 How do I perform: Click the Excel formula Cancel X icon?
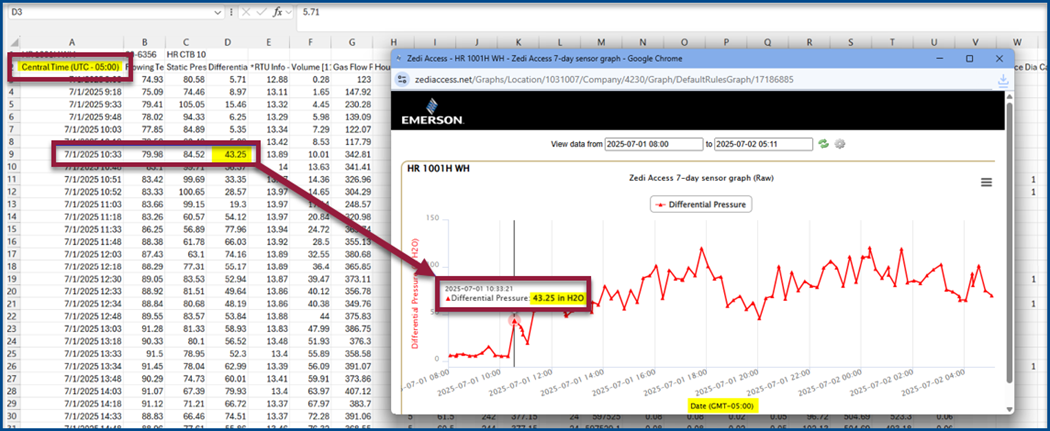click(x=244, y=12)
